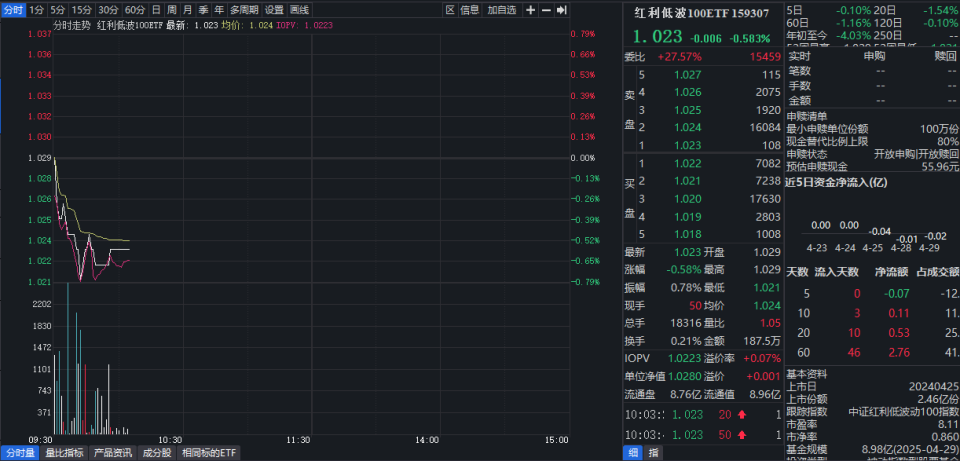
Task: Click the red up arrow beside trade volume 20
Action: click(741, 415)
